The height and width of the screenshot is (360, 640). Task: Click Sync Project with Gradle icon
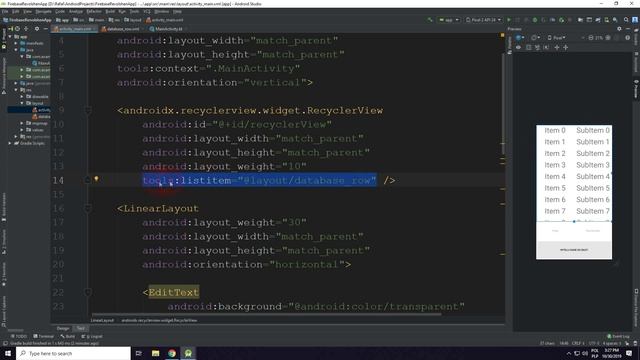point(598,20)
